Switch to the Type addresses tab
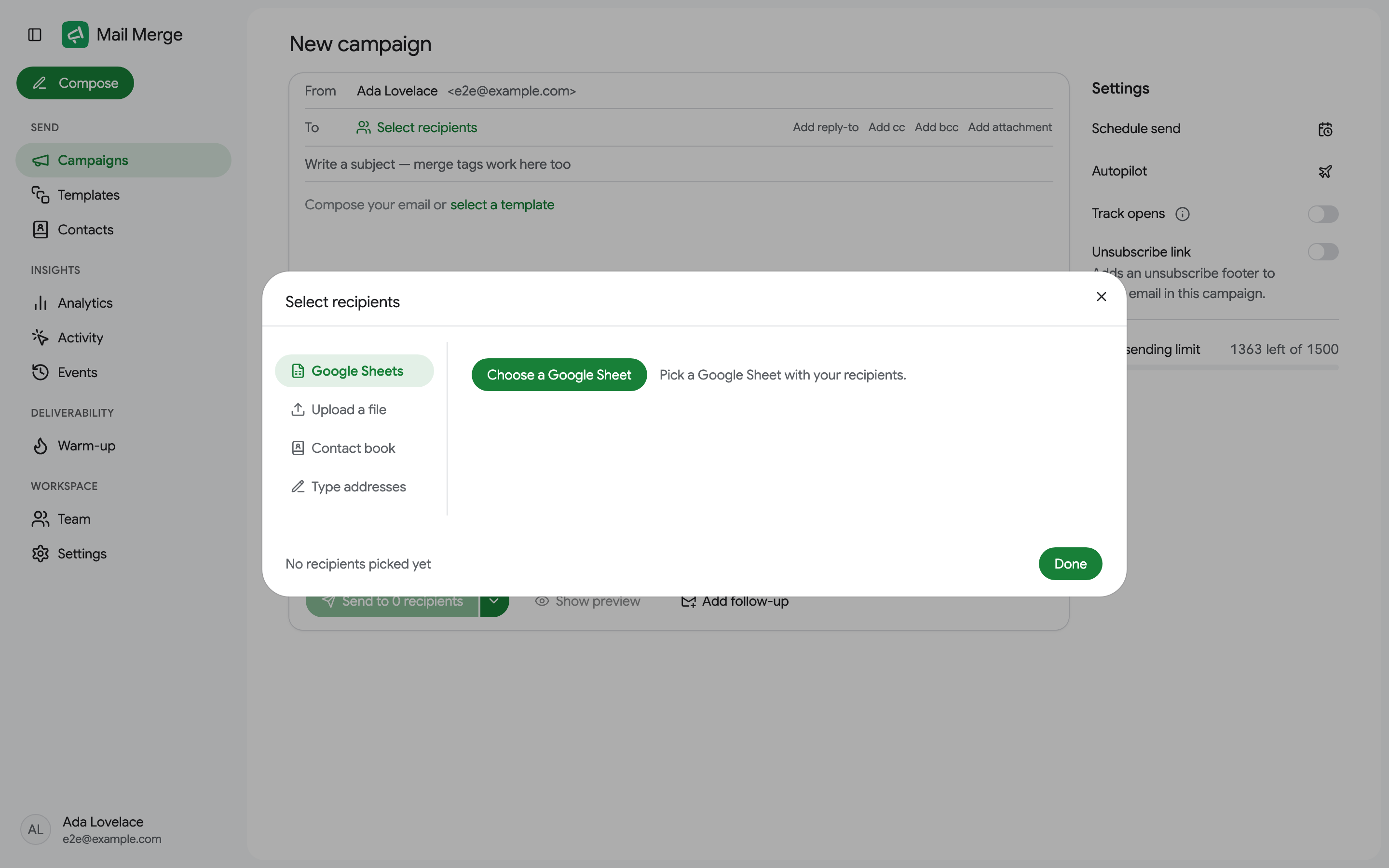1389x868 pixels. click(354, 487)
